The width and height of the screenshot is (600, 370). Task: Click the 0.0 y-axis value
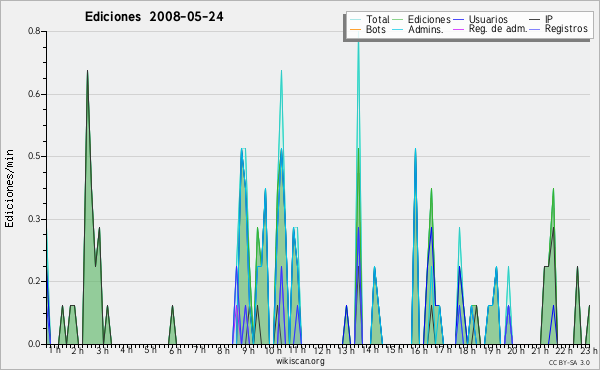(34, 344)
